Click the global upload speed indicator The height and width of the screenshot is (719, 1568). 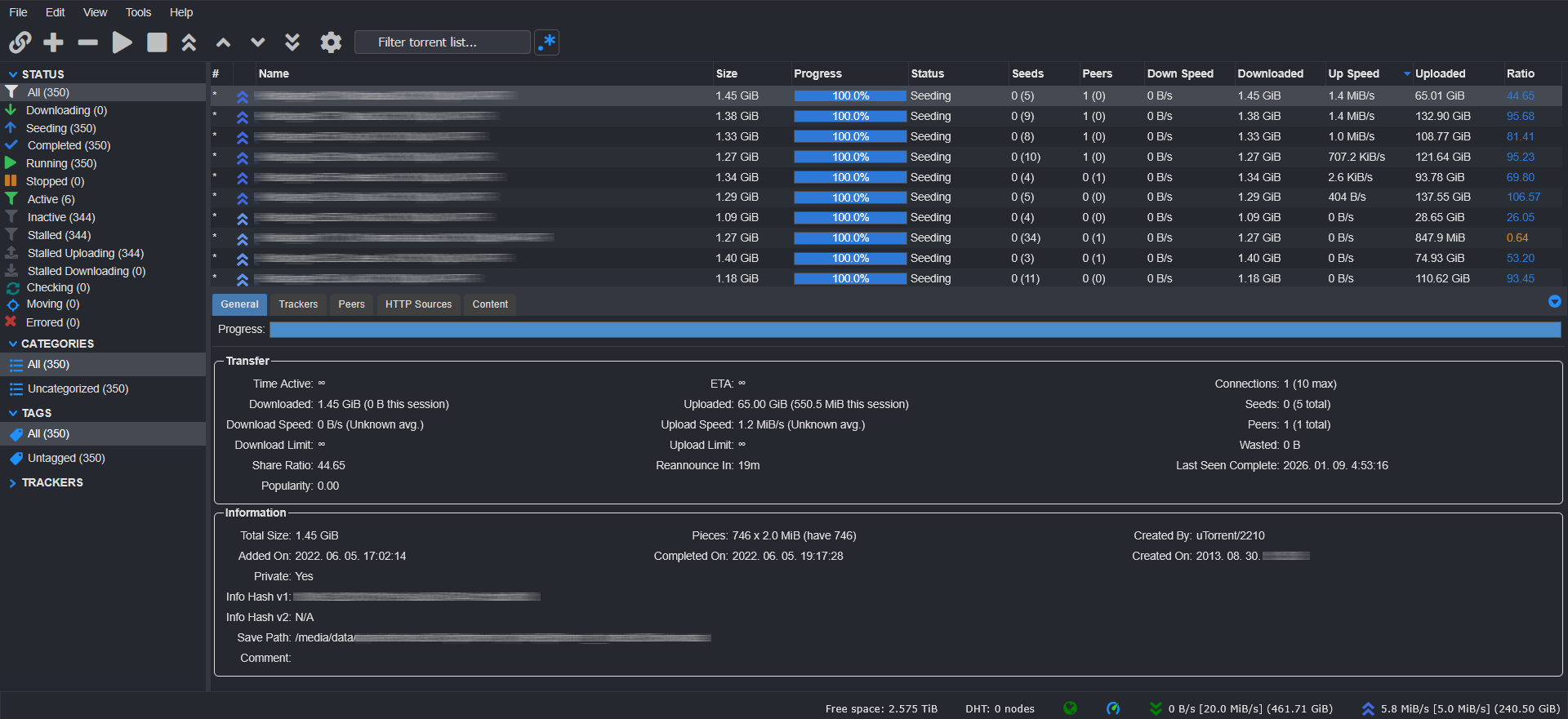tap(1460, 708)
